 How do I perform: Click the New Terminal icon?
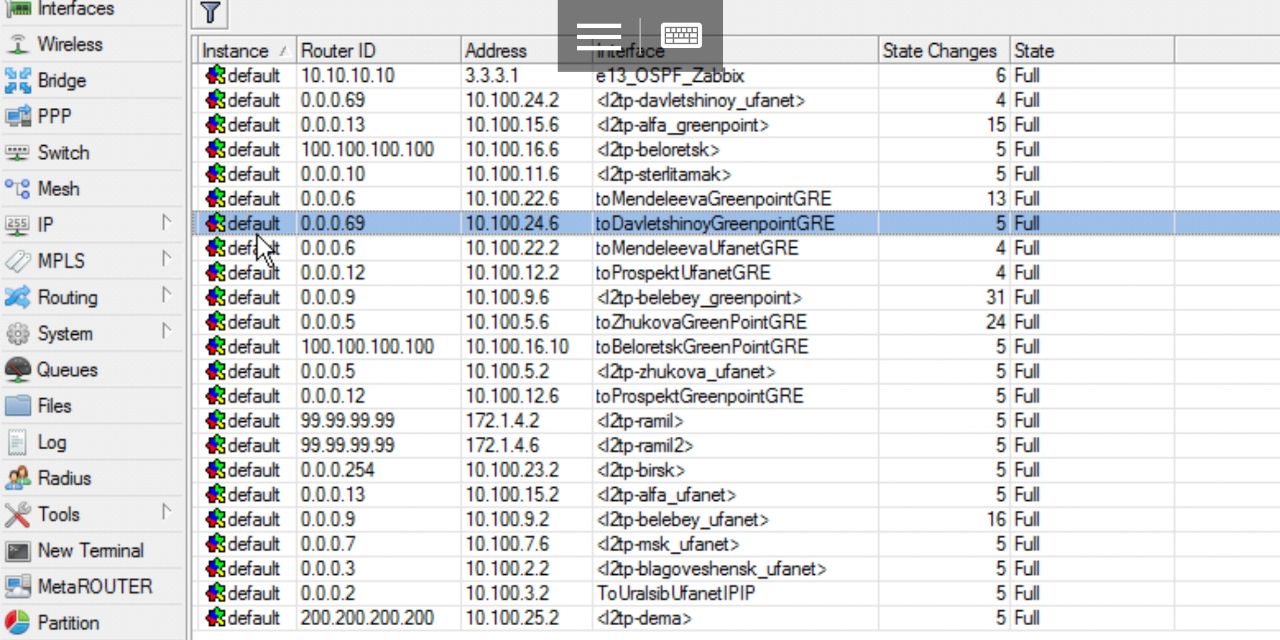pyautogui.click(x=17, y=550)
